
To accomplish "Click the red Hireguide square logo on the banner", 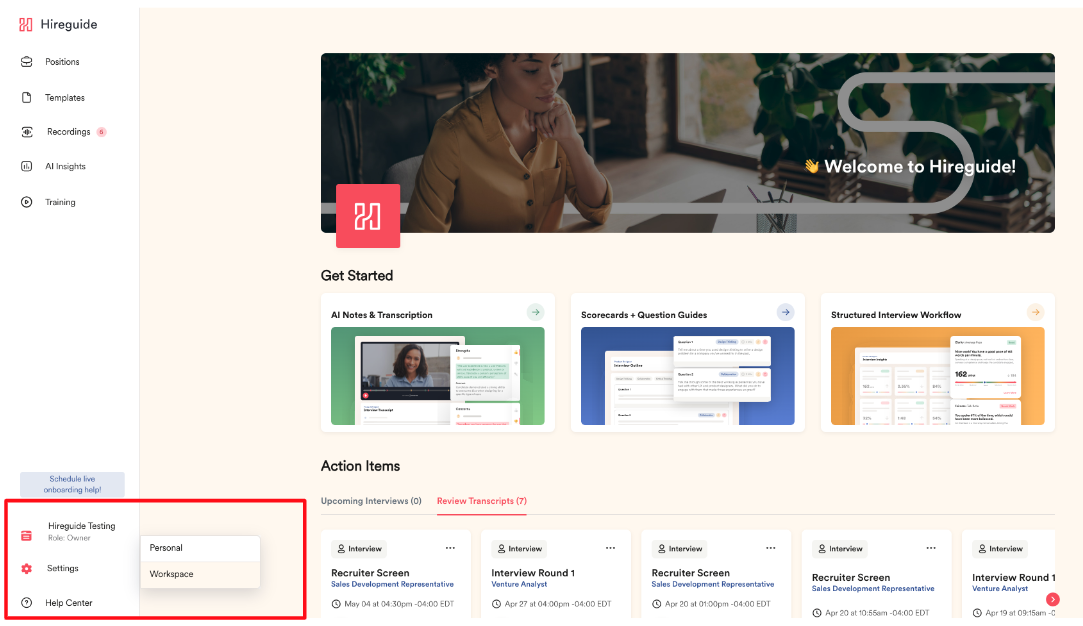I will 367,216.
